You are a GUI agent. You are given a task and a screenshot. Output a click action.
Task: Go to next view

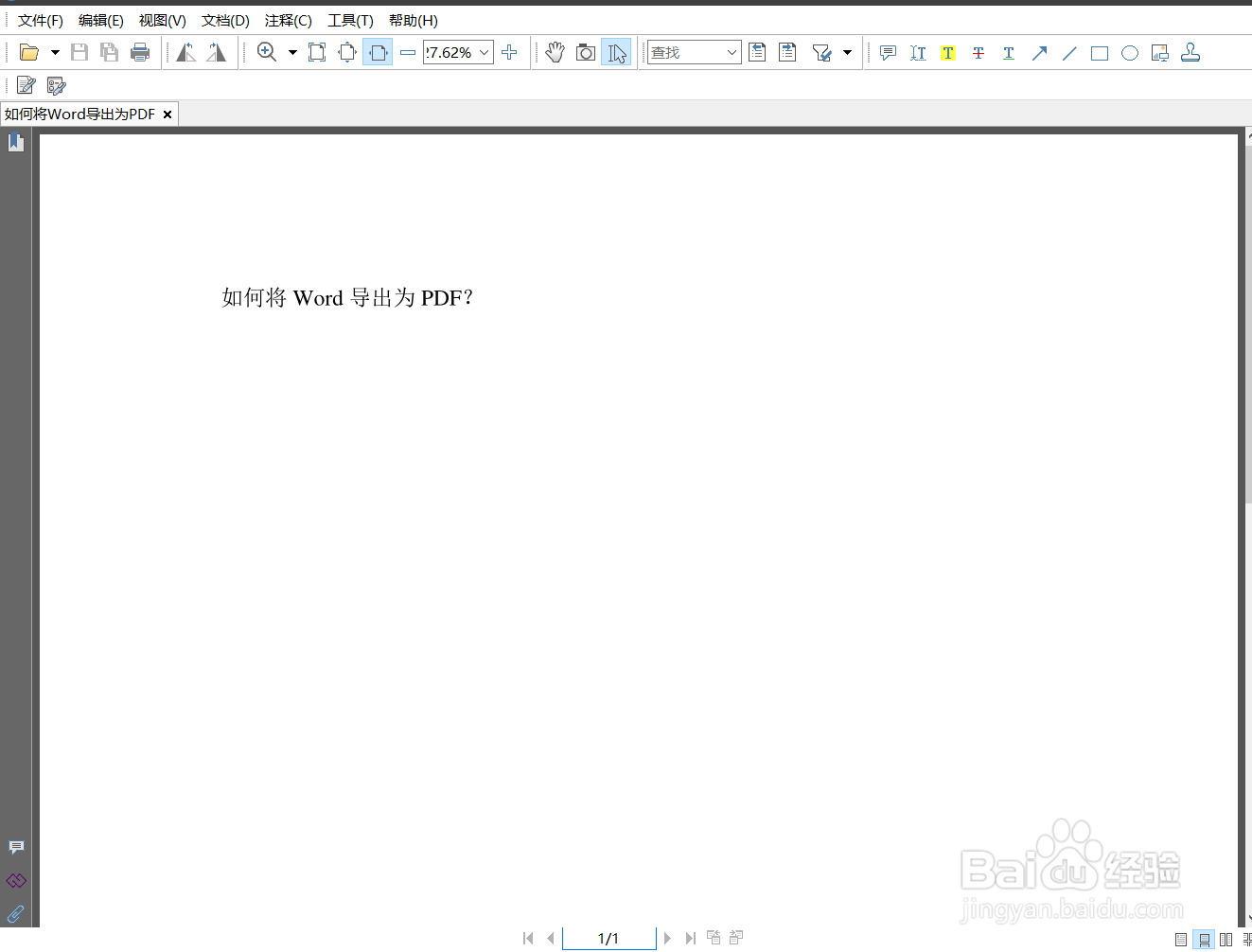click(736, 938)
